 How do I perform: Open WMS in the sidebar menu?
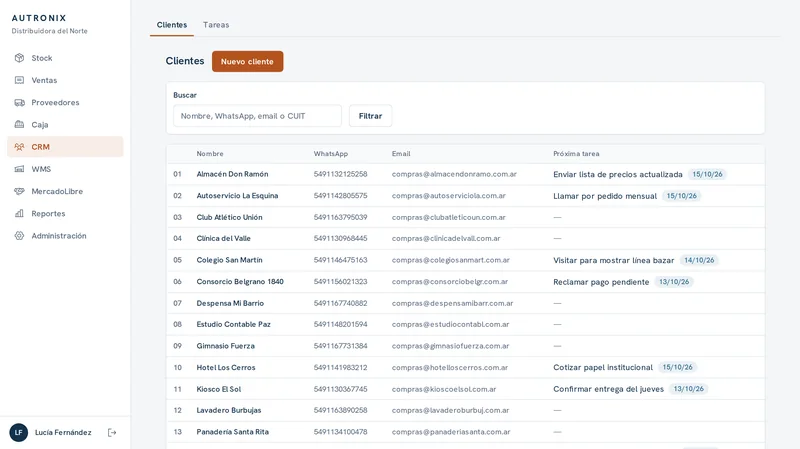point(65,169)
